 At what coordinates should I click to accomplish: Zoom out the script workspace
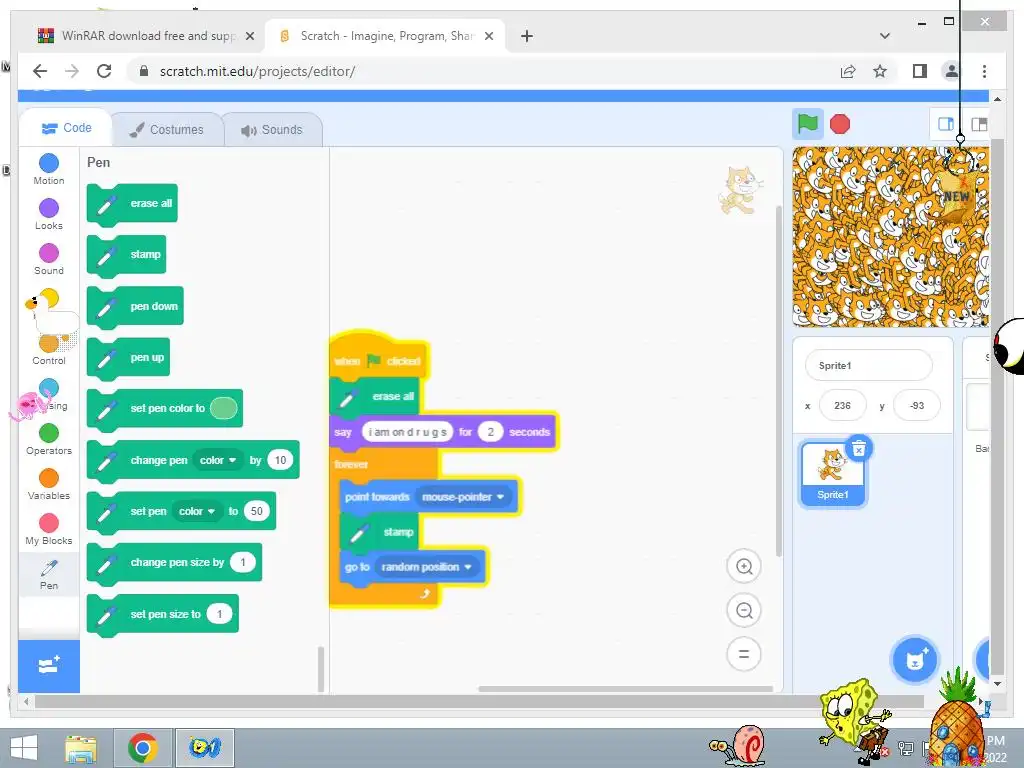(x=744, y=611)
